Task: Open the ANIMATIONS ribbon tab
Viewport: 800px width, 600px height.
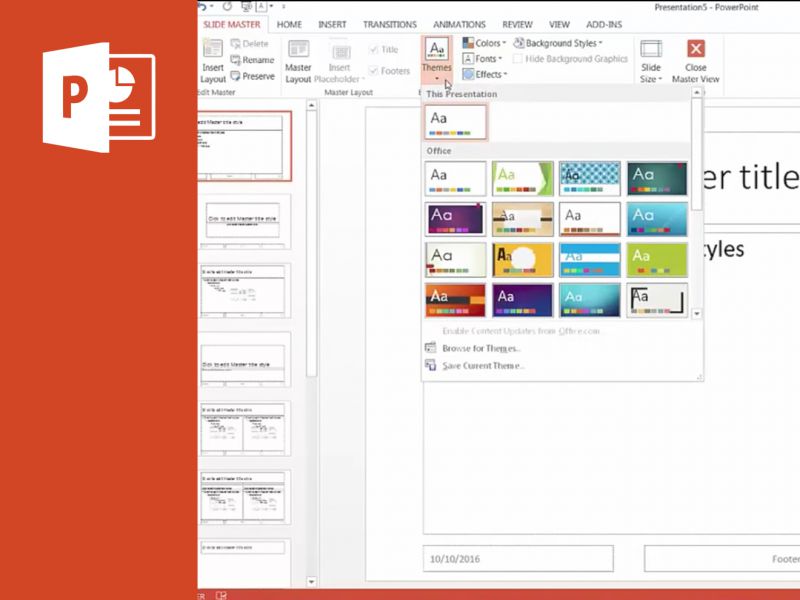Action: pos(458,24)
